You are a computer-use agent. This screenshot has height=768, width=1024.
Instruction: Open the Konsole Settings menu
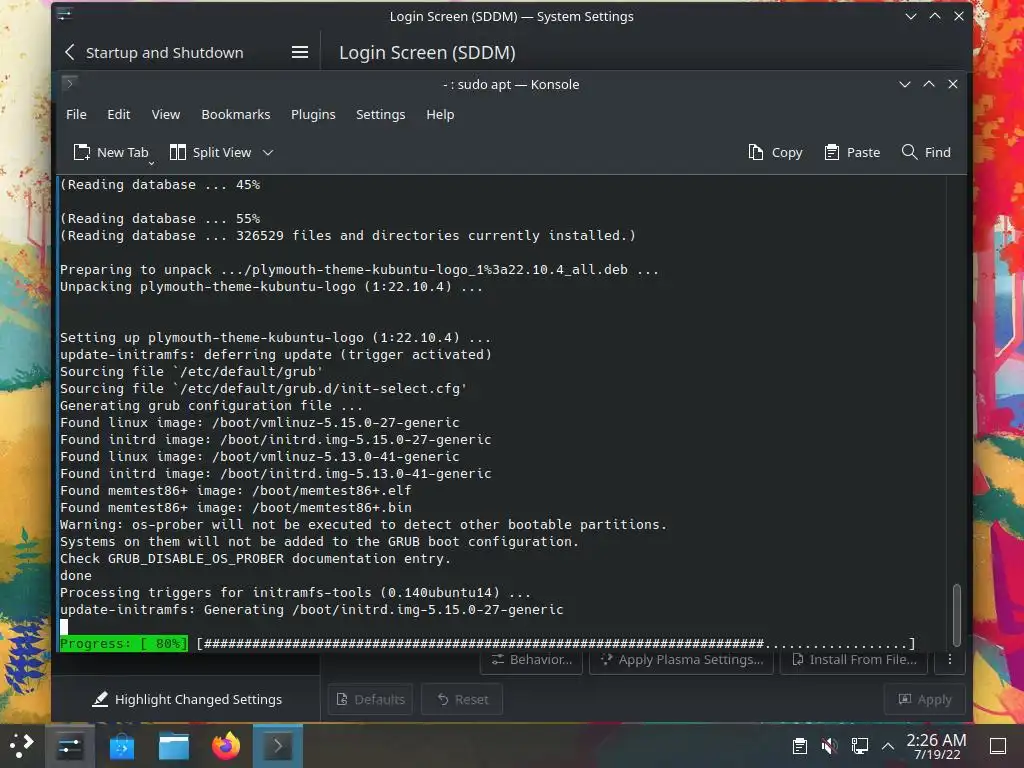coord(381,114)
